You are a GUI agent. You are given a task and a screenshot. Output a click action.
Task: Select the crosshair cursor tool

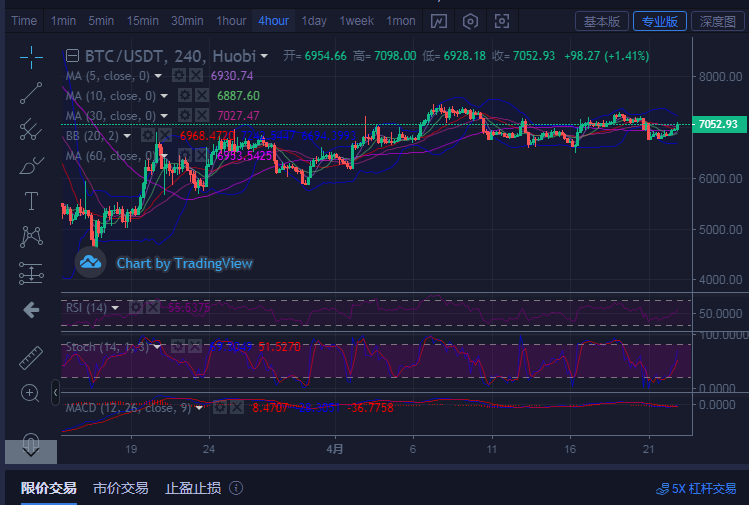pos(32,57)
